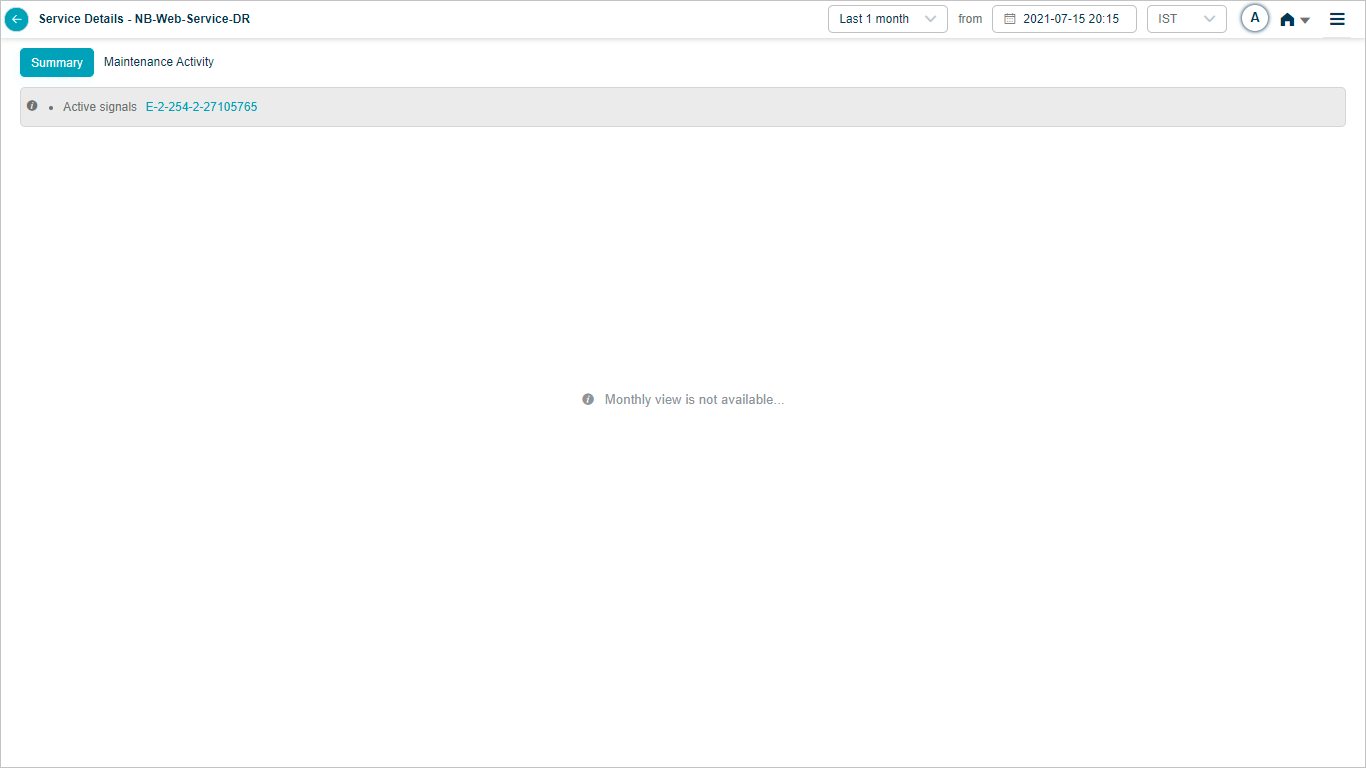The height and width of the screenshot is (768, 1366).
Task: Click the chevron arrow in Last 1 month box
Action: (x=931, y=19)
